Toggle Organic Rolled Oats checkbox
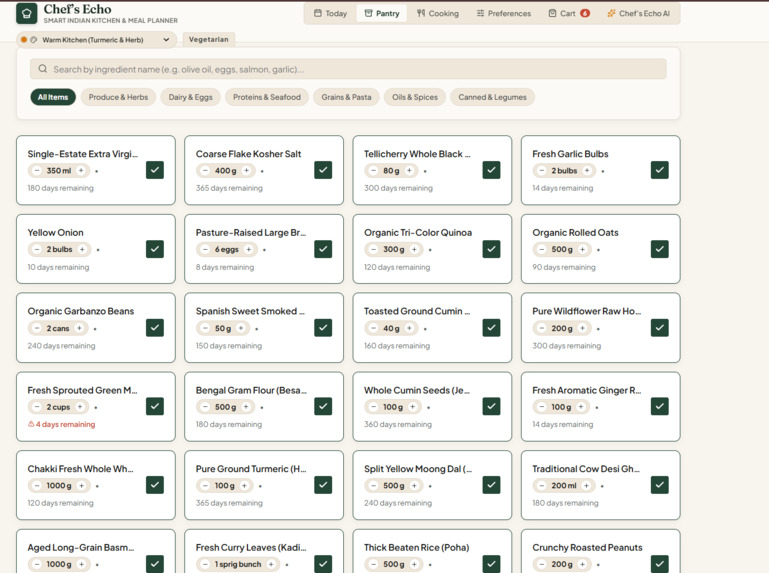This screenshot has height=573, width=769. tap(660, 249)
